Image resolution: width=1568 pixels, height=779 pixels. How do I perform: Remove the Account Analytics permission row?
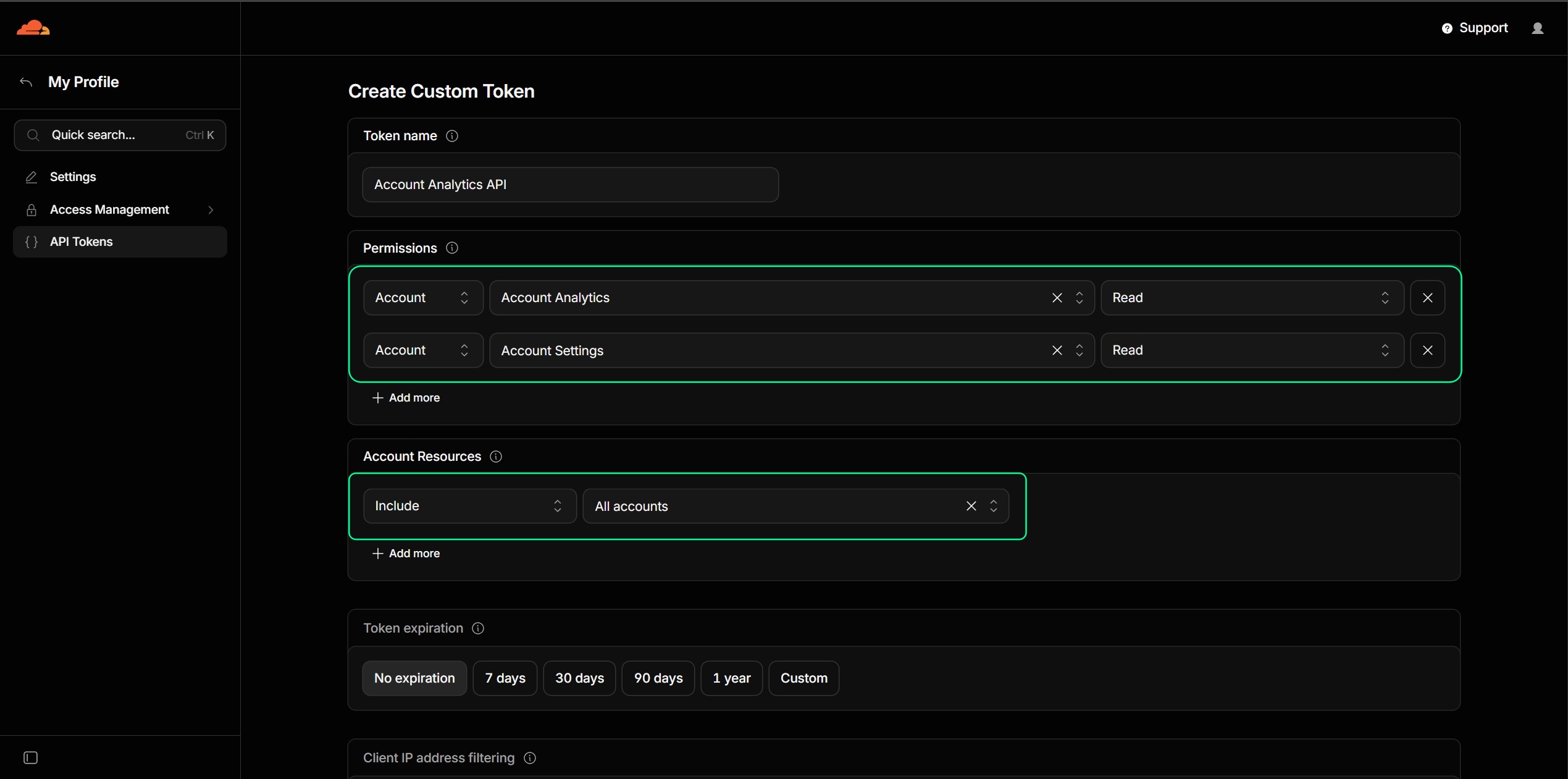pyautogui.click(x=1427, y=298)
